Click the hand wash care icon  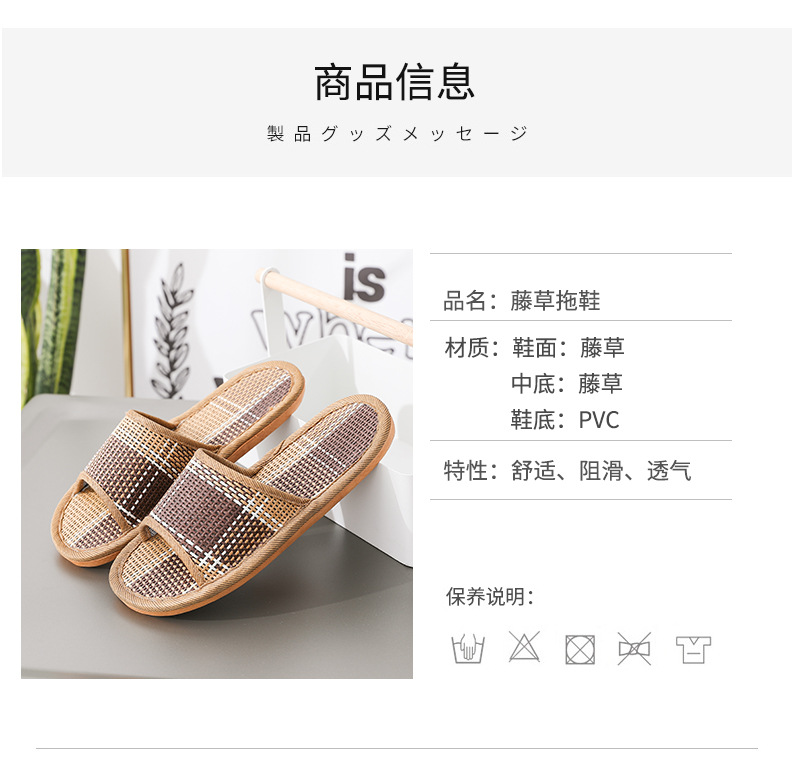tap(468, 648)
